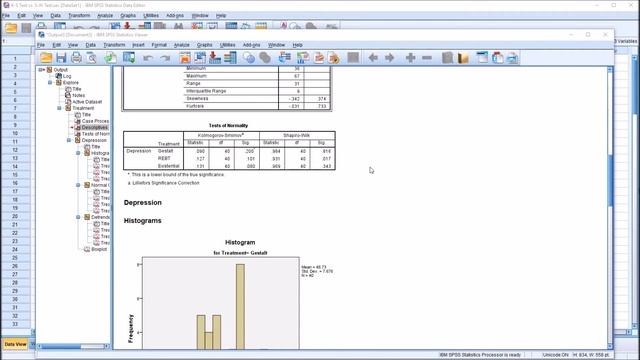This screenshot has width=640, height=360.
Task: Open the Viewer Analyze menu
Action: (182, 45)
